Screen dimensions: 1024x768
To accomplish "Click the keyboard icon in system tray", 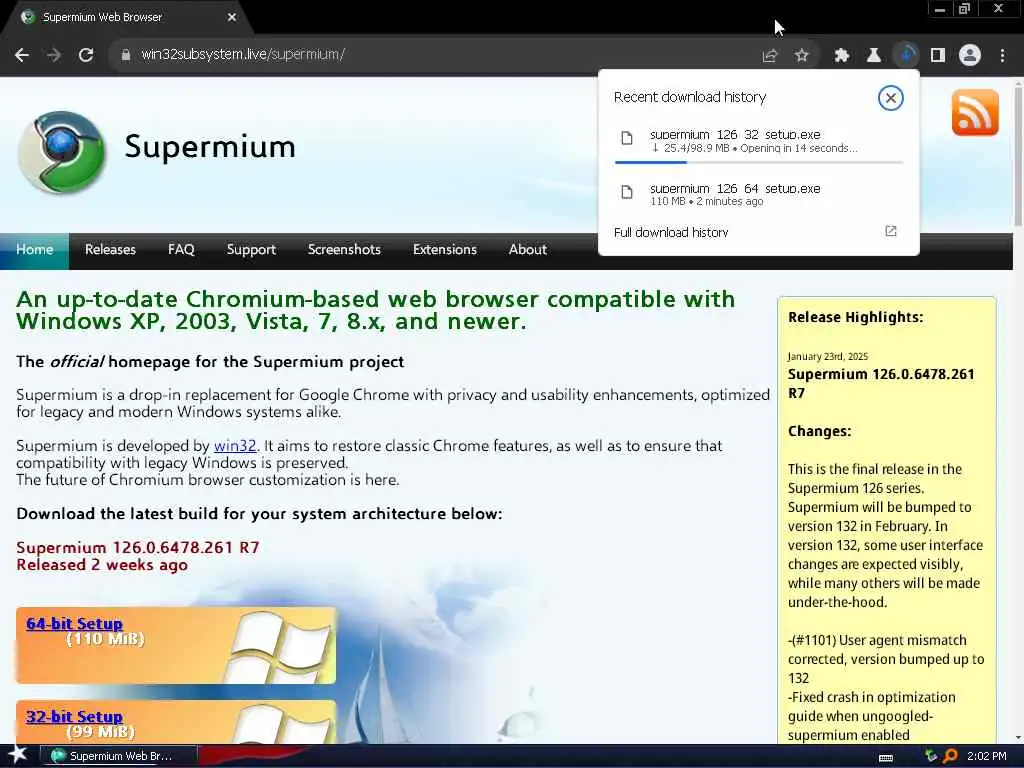I will pos(886,758).
